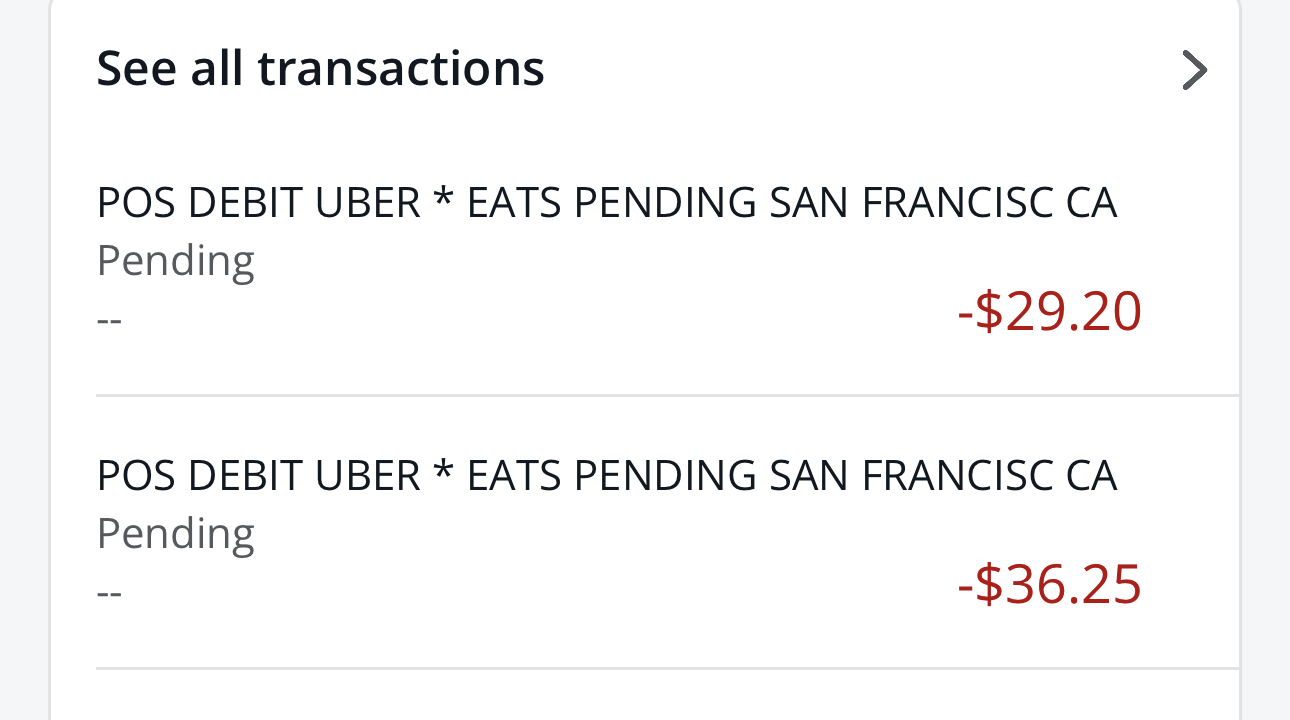
Task: Click the first POS DEBIT UBER EATS description
Action: [x=607, y=201]
